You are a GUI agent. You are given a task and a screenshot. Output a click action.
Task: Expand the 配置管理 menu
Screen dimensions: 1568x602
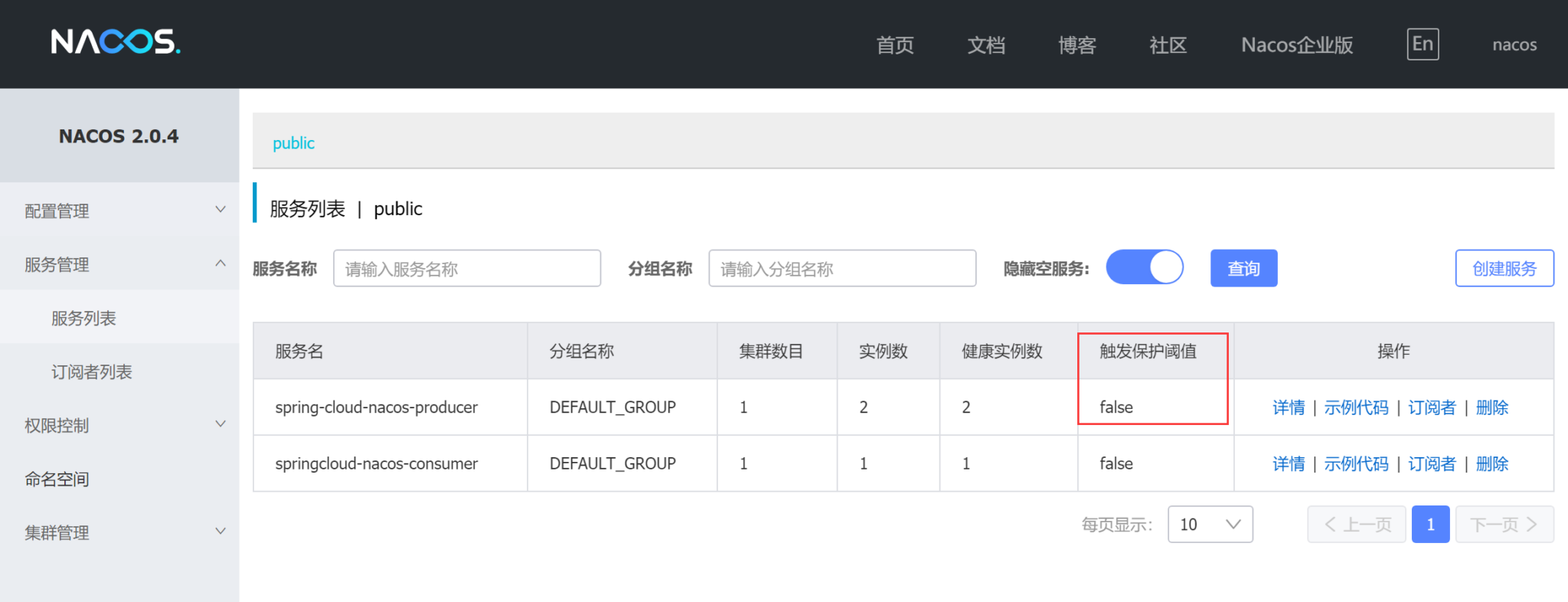(119, 210)
